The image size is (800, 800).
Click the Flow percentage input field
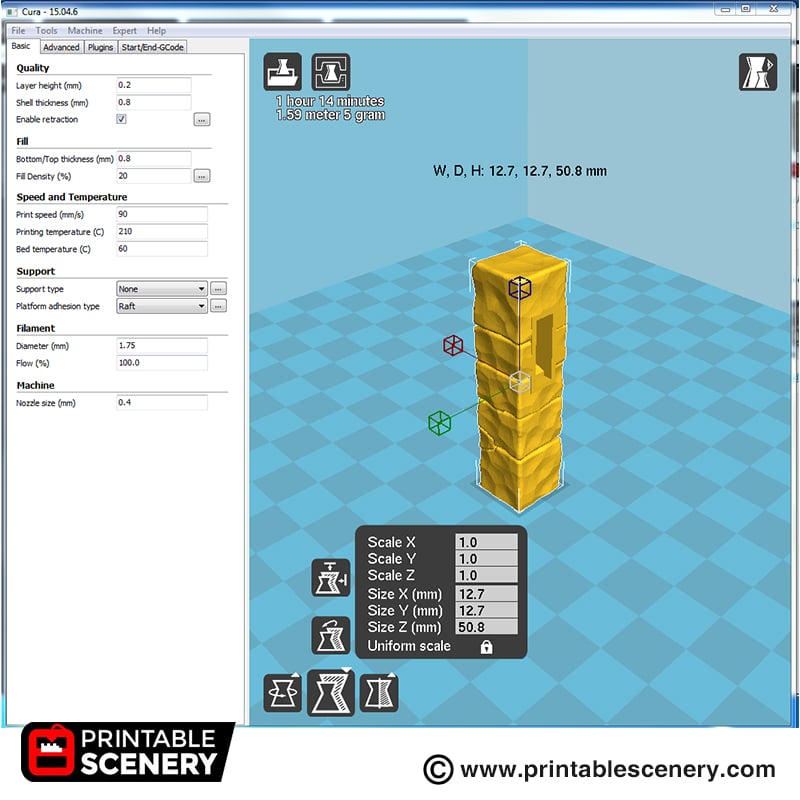click(x=162, y=363)
